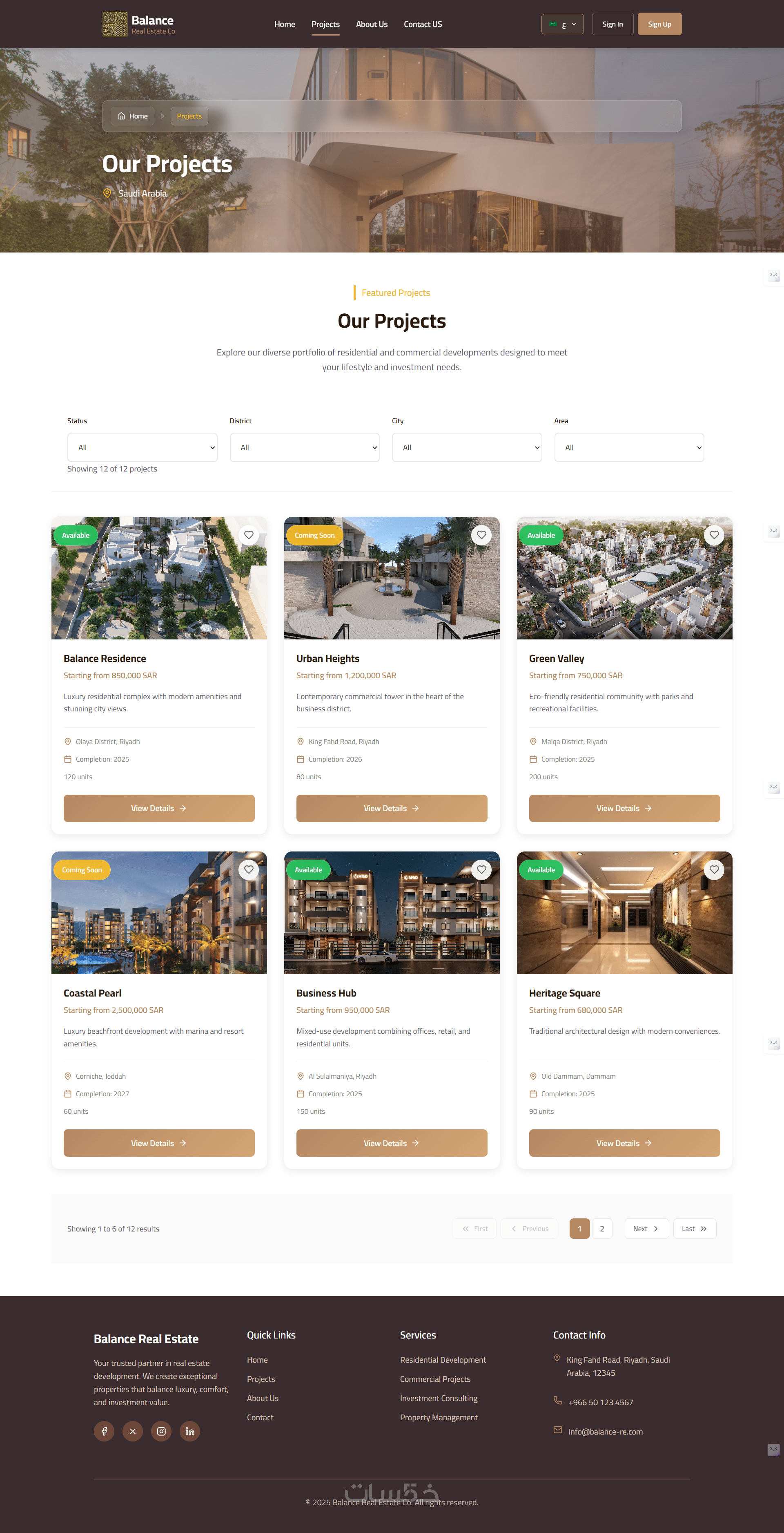784x1533 pixels.
Task: View Details for Green Valley
Action: coord(624,808)
